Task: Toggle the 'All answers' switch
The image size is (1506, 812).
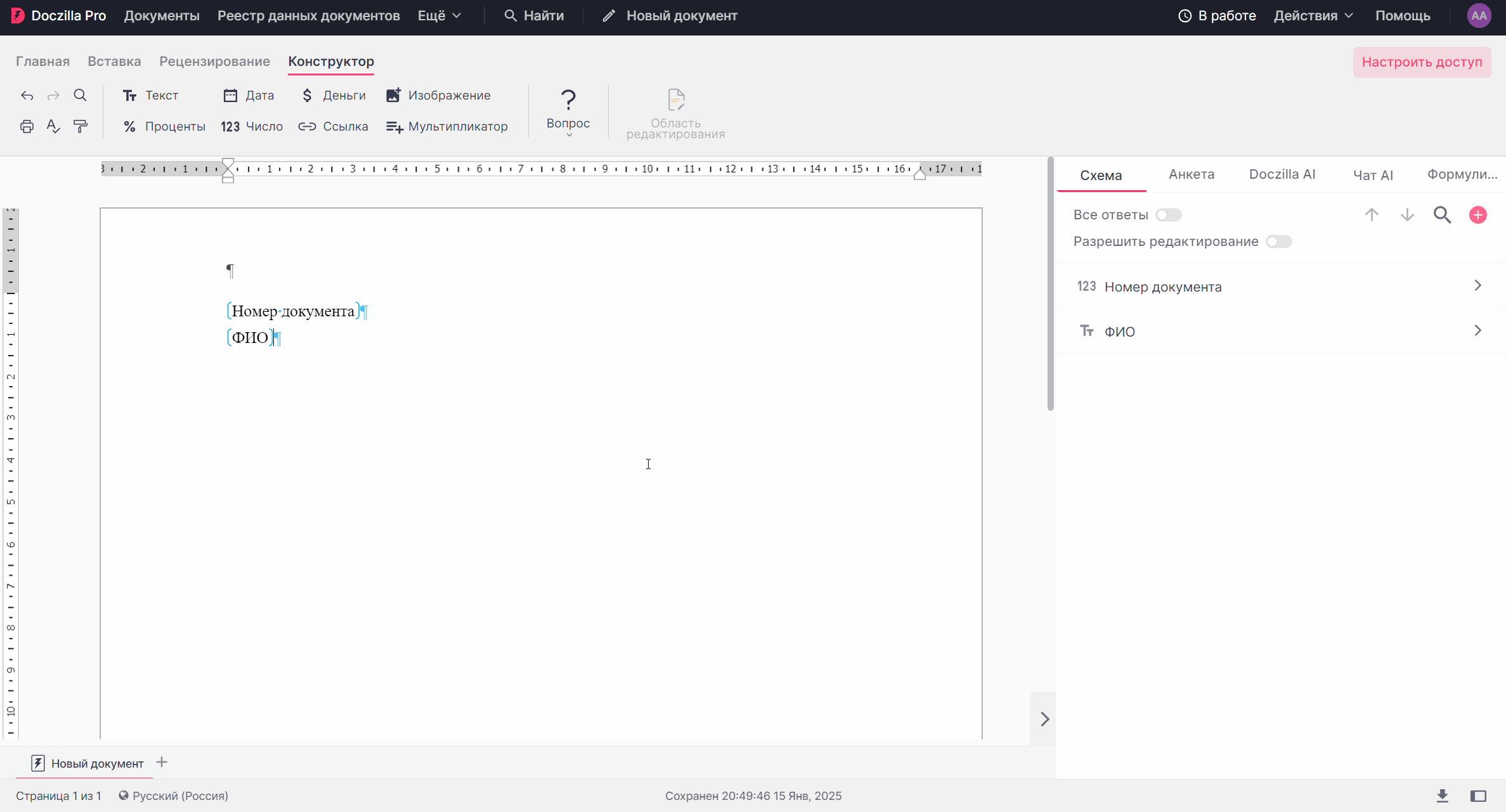Action: coord(1168,215)
